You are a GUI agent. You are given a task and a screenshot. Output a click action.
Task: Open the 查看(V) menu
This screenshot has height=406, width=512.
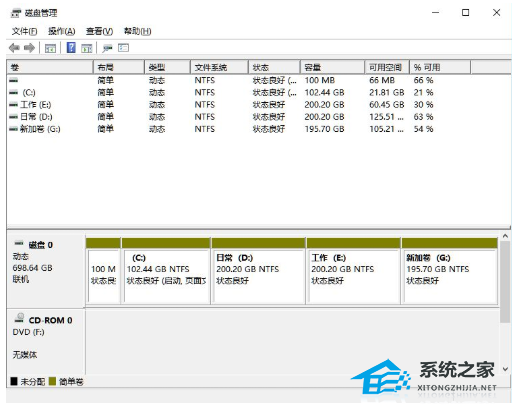click(99, 31)
